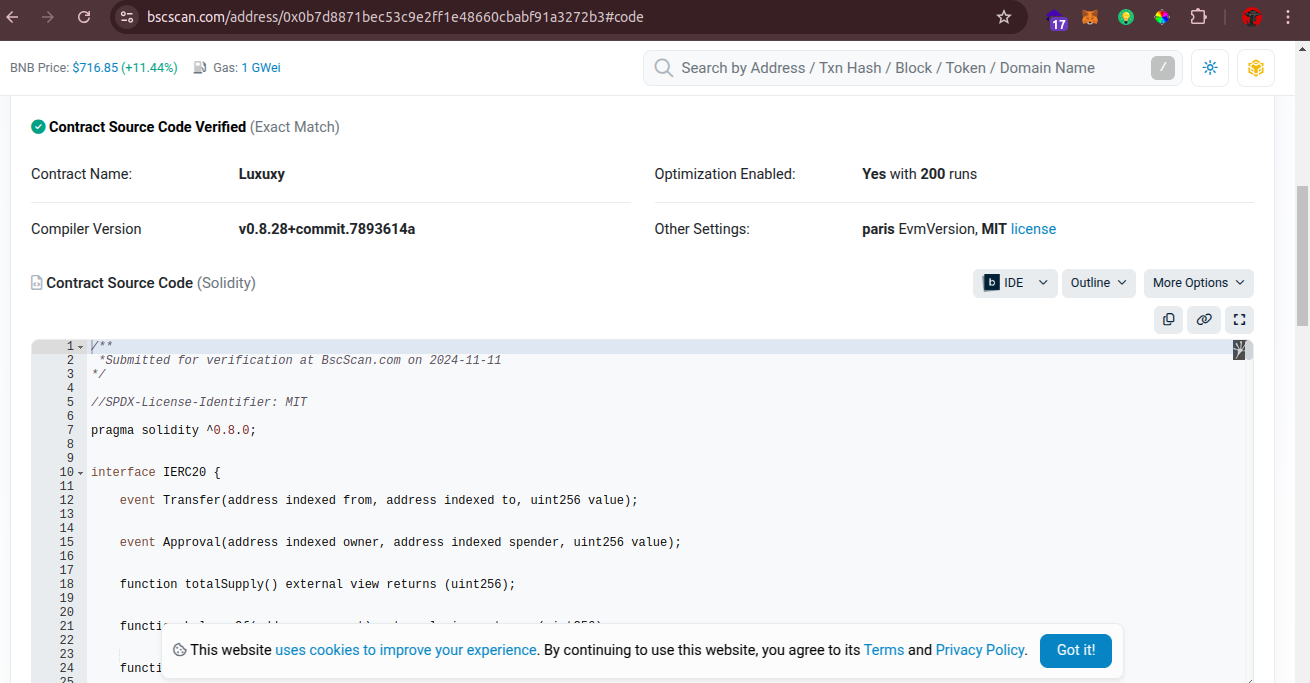Collapse the IERC20 interface at line 10

click(x=80, y=473)
